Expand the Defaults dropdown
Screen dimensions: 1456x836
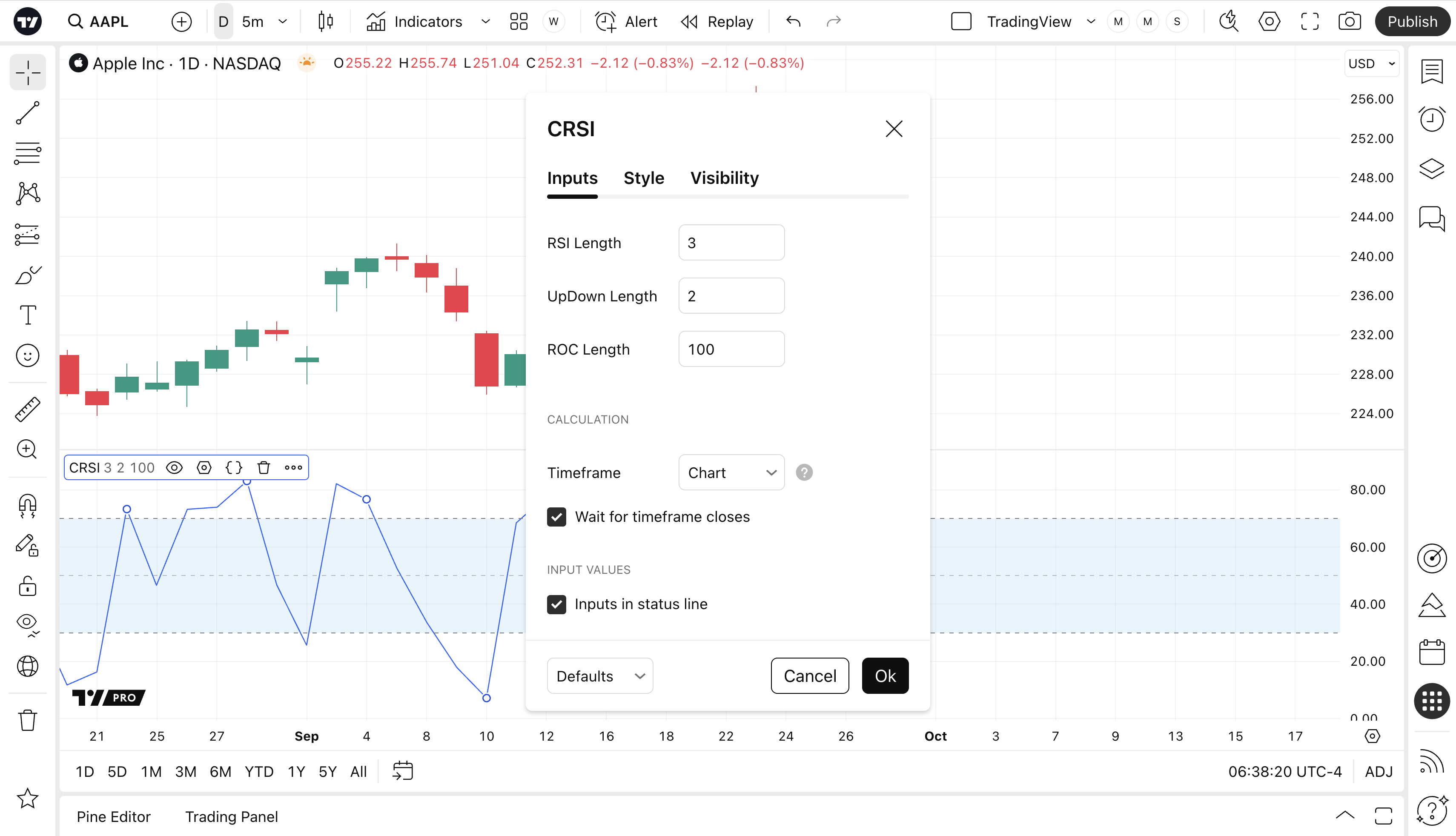(x=599, y=676)
